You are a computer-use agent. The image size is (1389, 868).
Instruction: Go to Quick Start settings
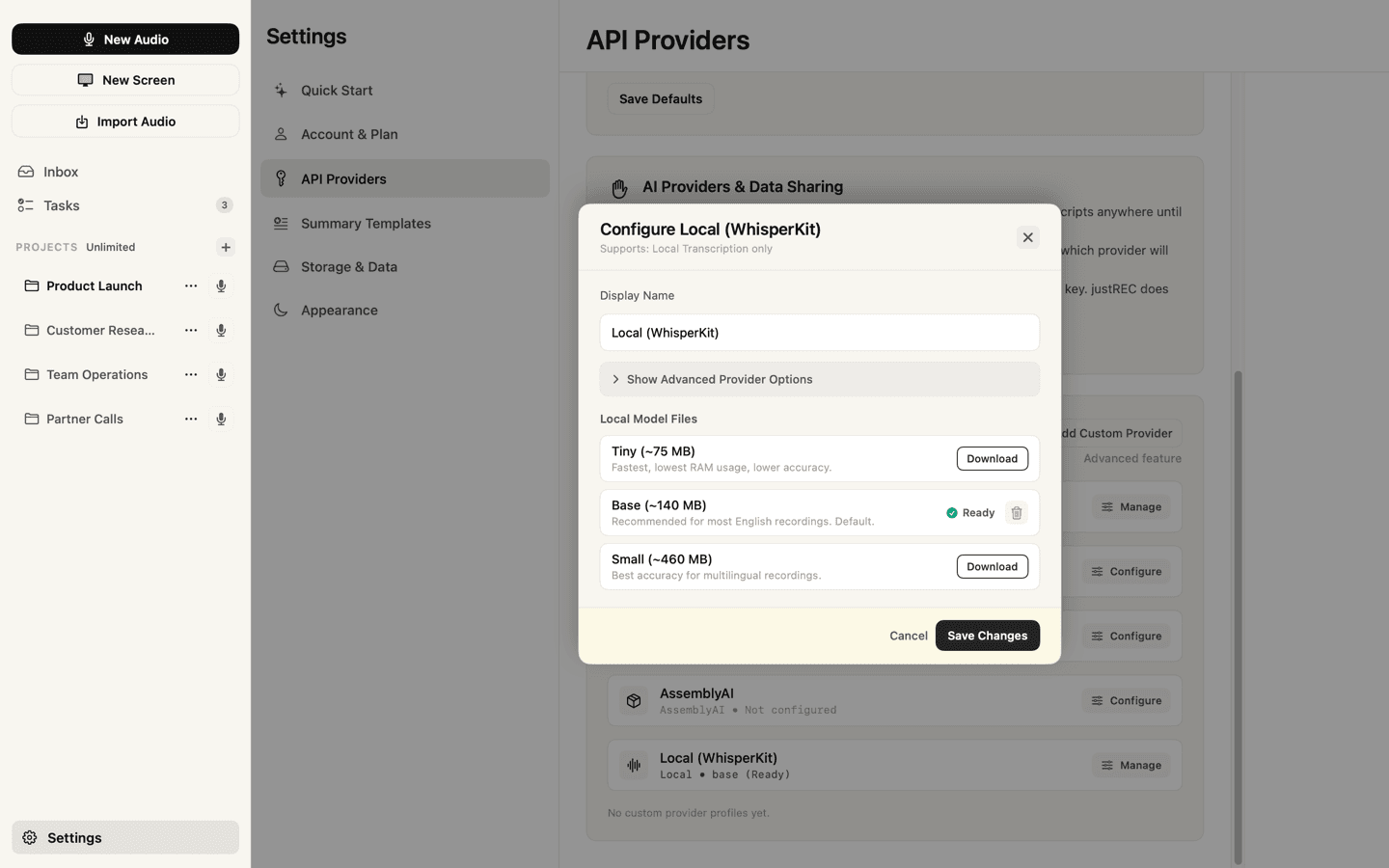coord(405,91)
